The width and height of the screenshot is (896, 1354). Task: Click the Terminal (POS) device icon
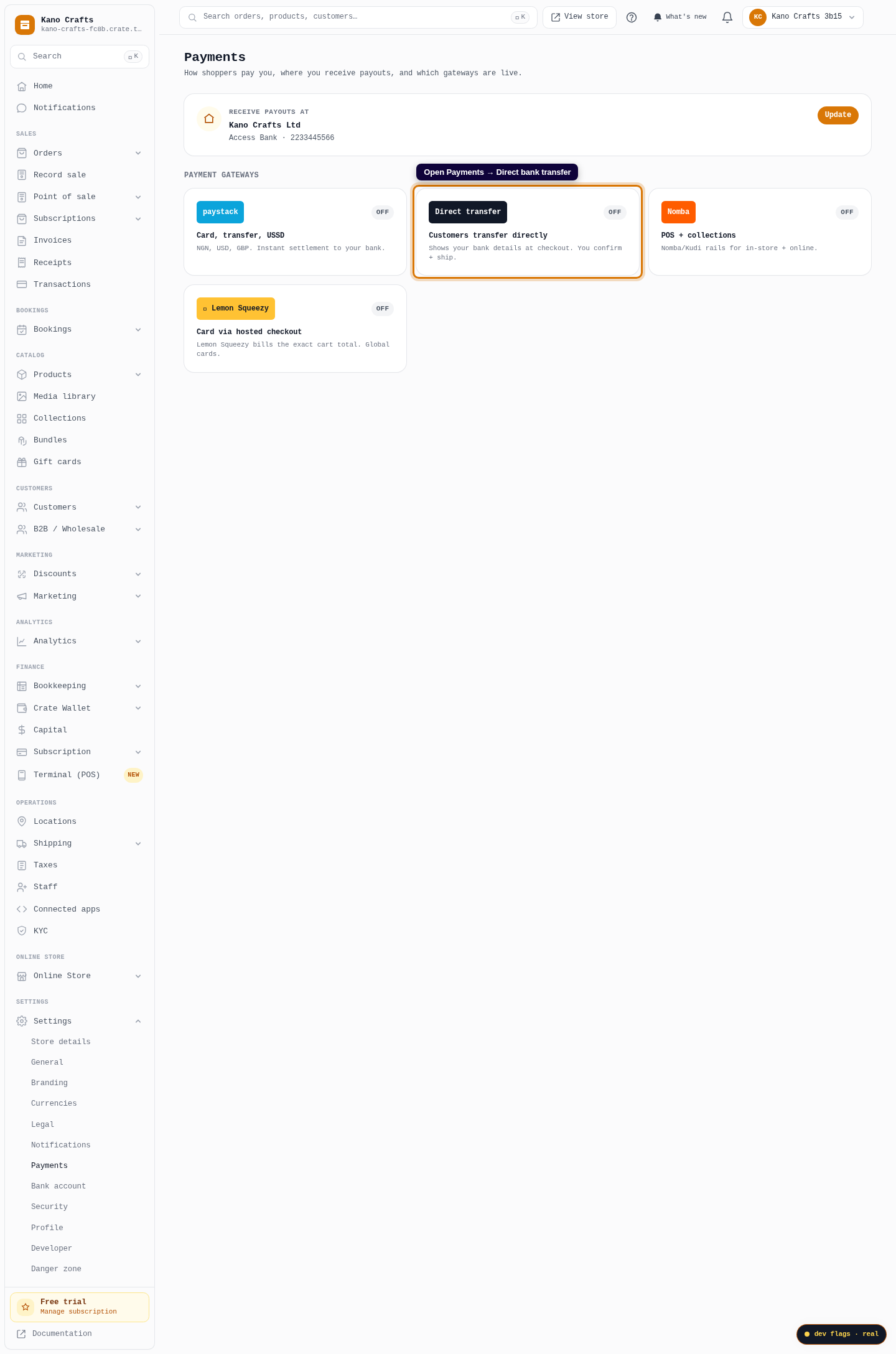pyautogui.click(x=22, y=775)
